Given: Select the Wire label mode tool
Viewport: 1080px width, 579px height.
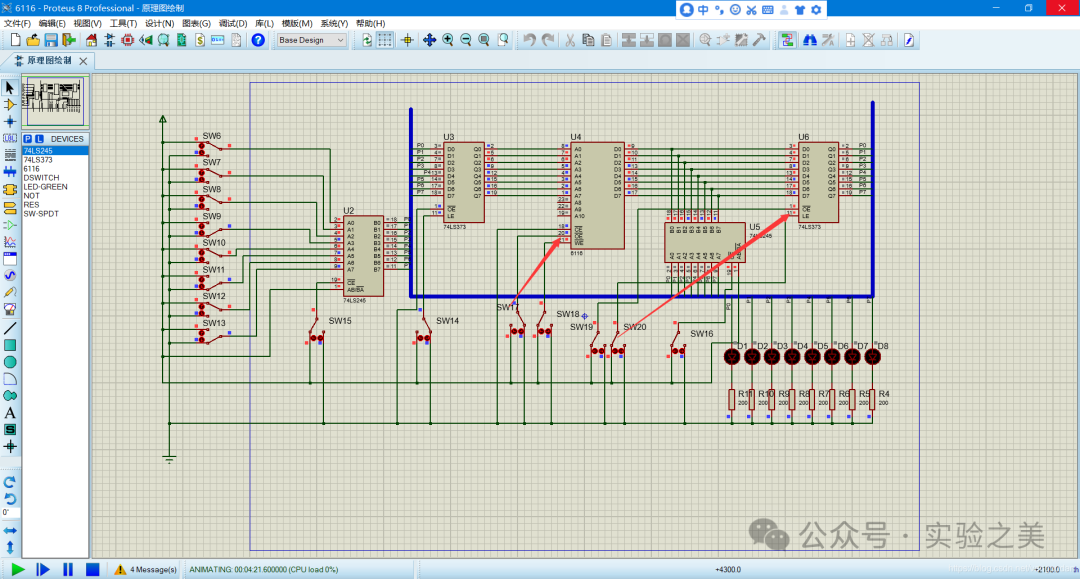Looking at the screenshot, I should tap(10, 138).
